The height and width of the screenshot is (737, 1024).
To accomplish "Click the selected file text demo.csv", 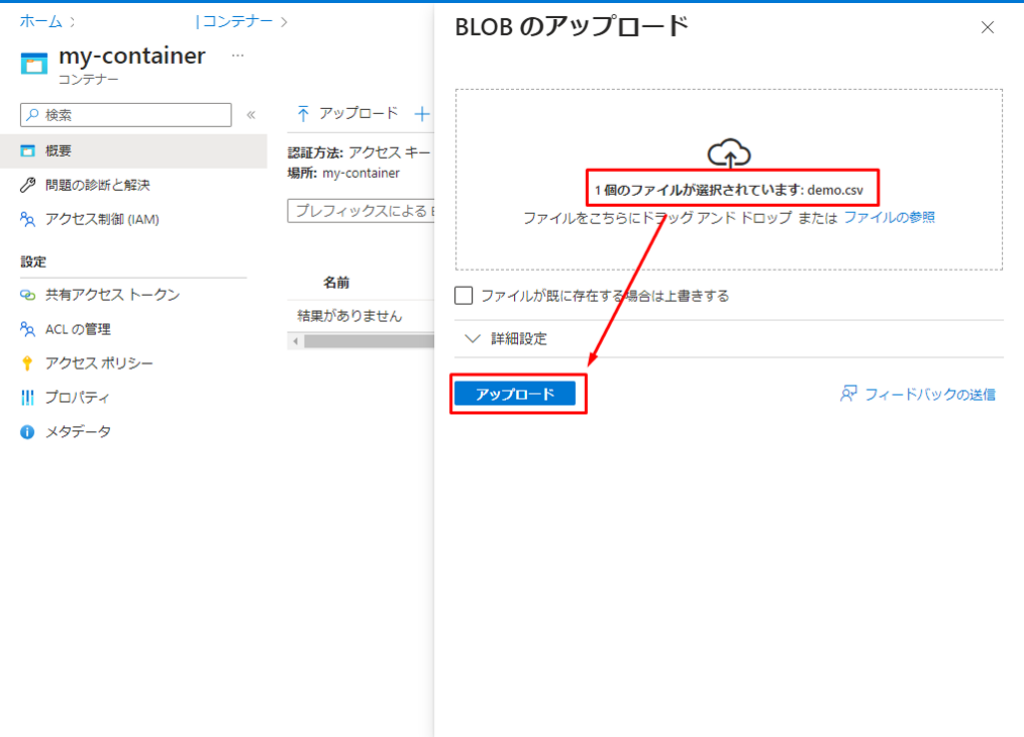I will point(835,190).
